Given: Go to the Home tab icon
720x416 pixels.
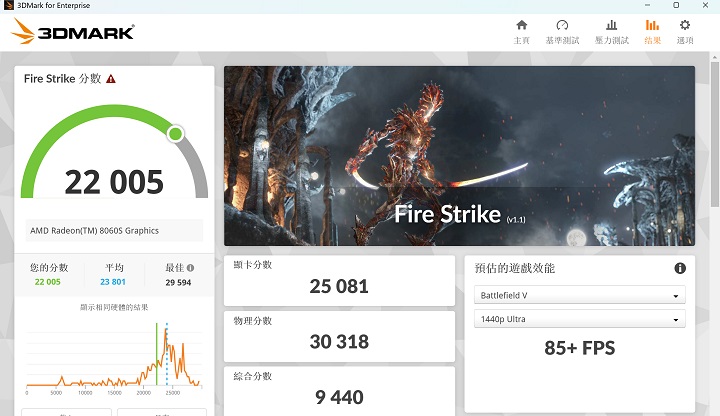Looking at the screenshot, I should click(x=522, y=25).
